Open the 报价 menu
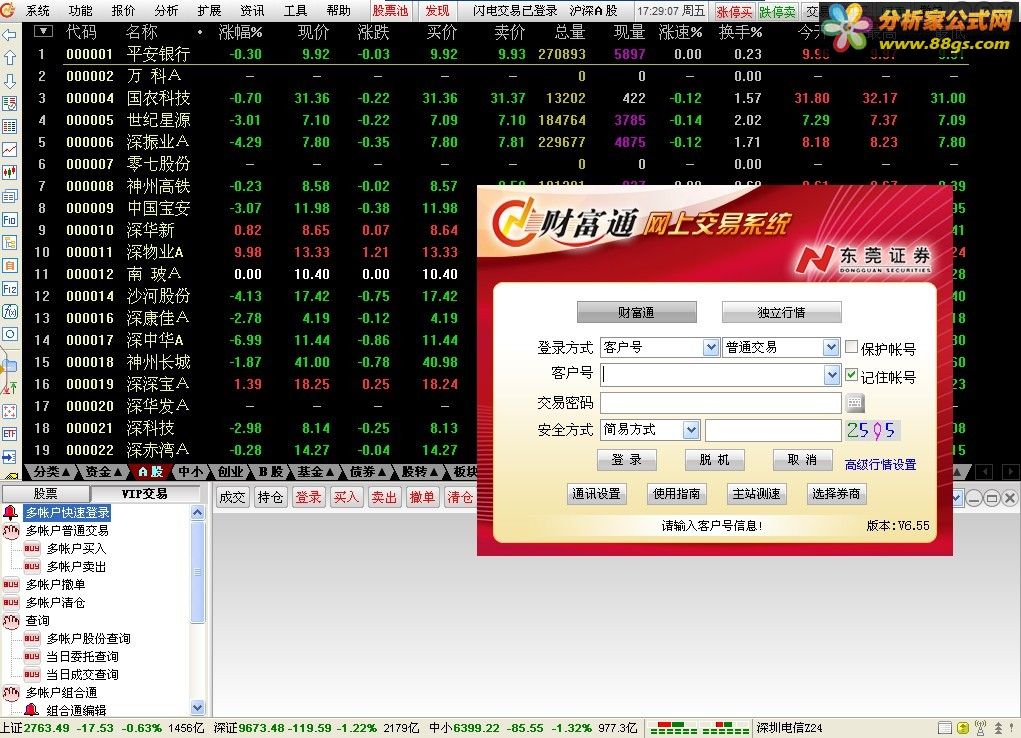This screenshot has height=738, width=1021. coord(123,10)
